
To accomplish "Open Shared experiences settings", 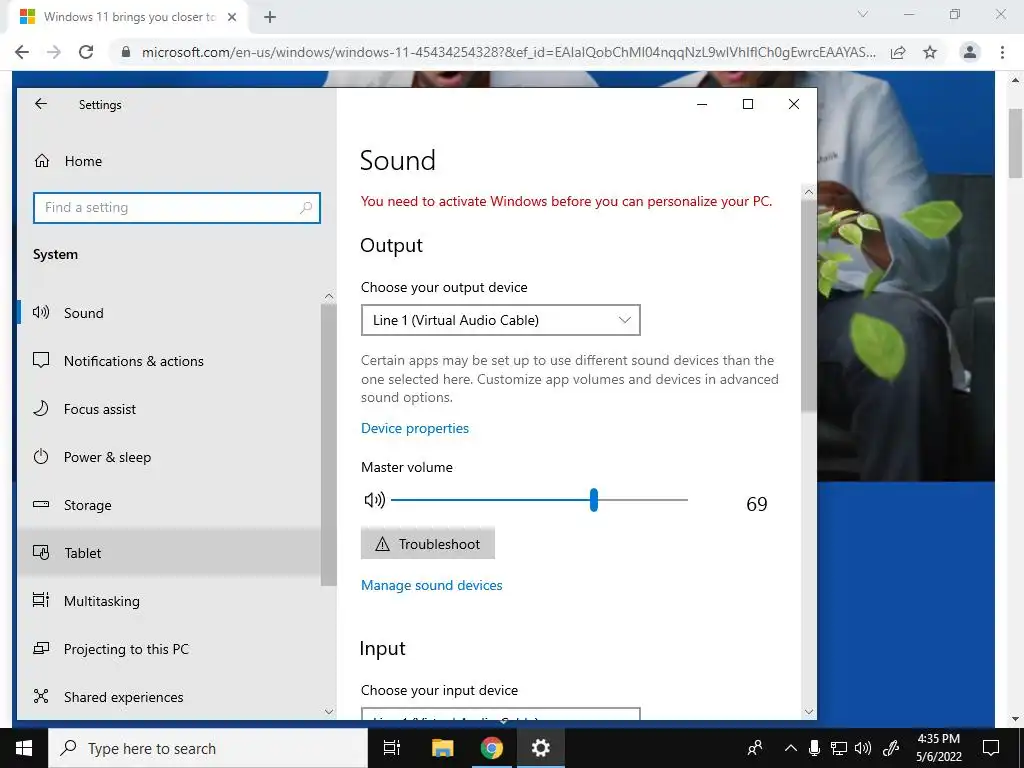I will [x=170, y=697].
